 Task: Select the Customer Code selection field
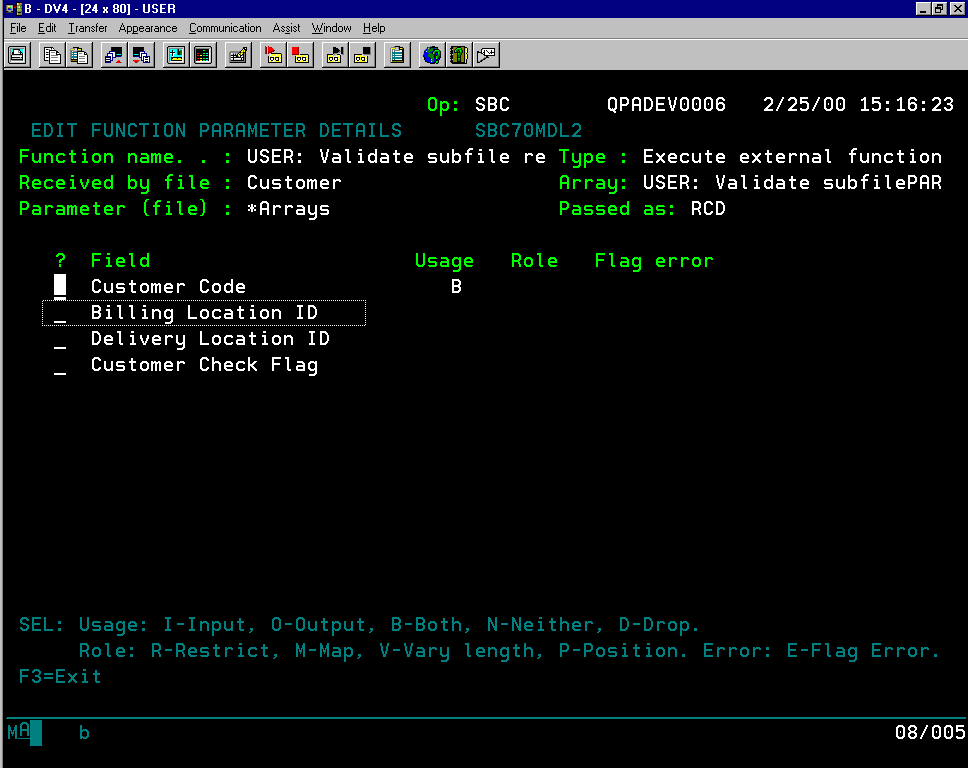click(60, 286)
